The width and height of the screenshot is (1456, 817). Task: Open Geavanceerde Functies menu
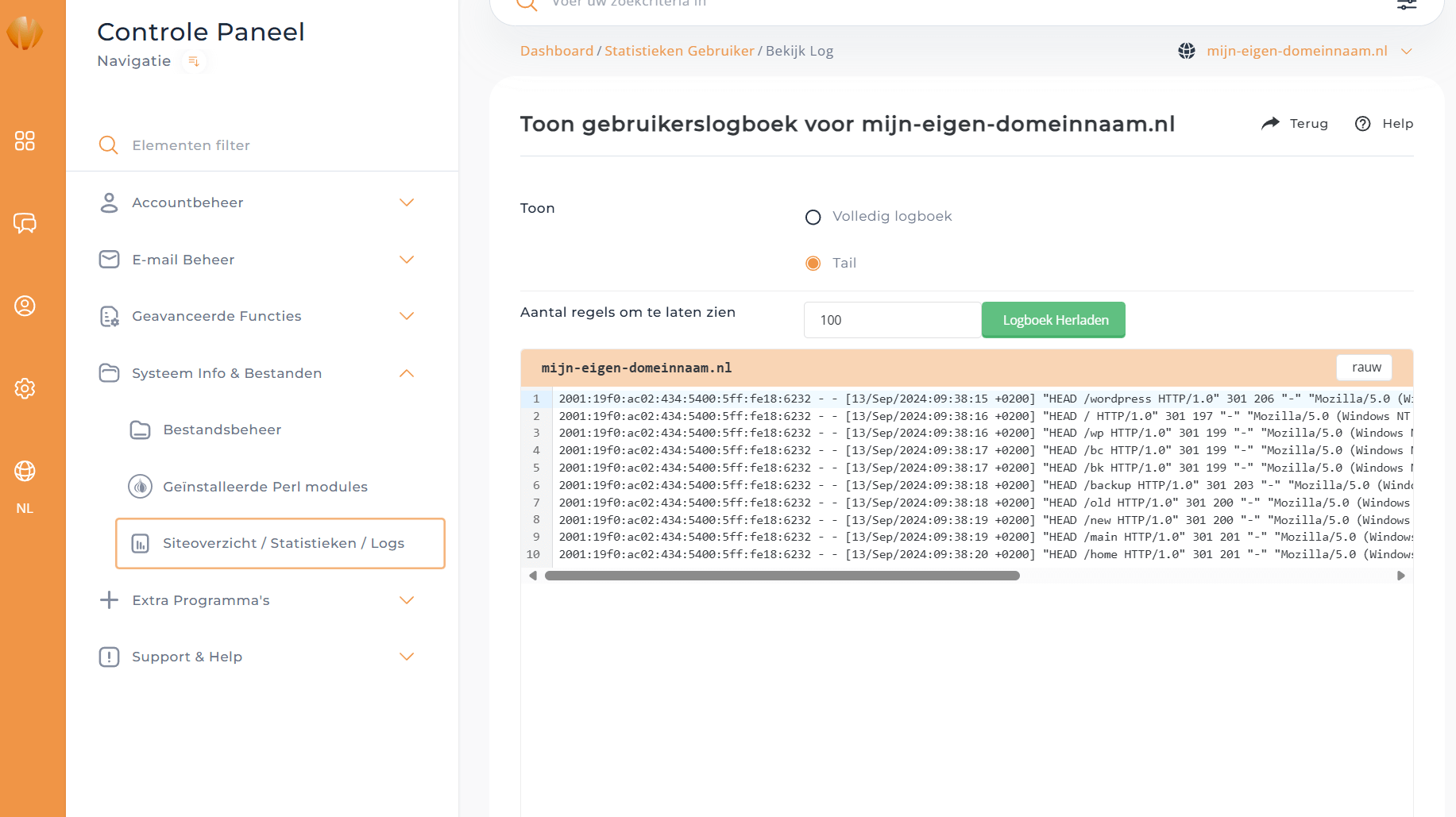(217, 316)
